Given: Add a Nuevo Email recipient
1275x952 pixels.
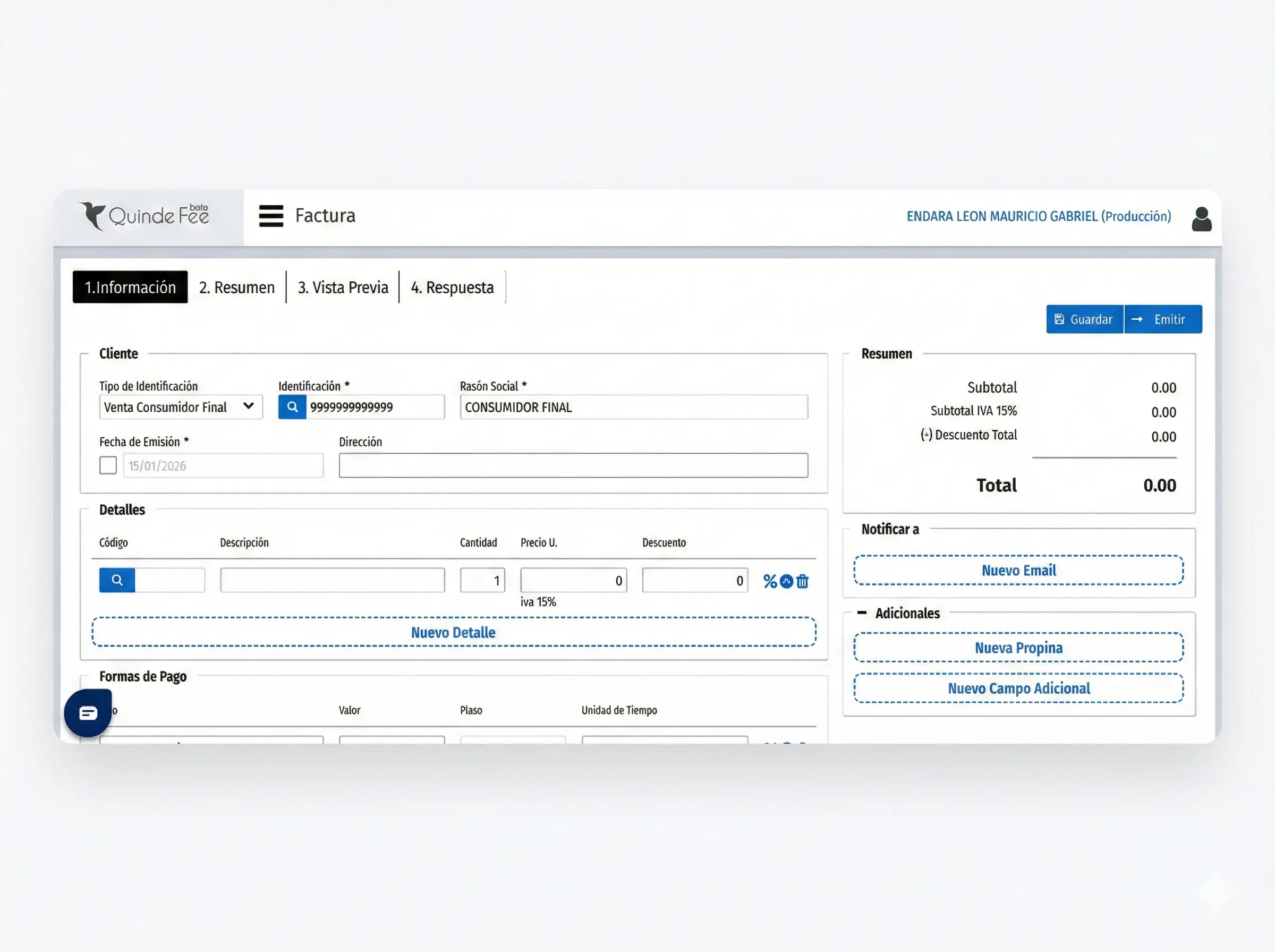Looking at the screenshot, I should [x=1018, y=571].
